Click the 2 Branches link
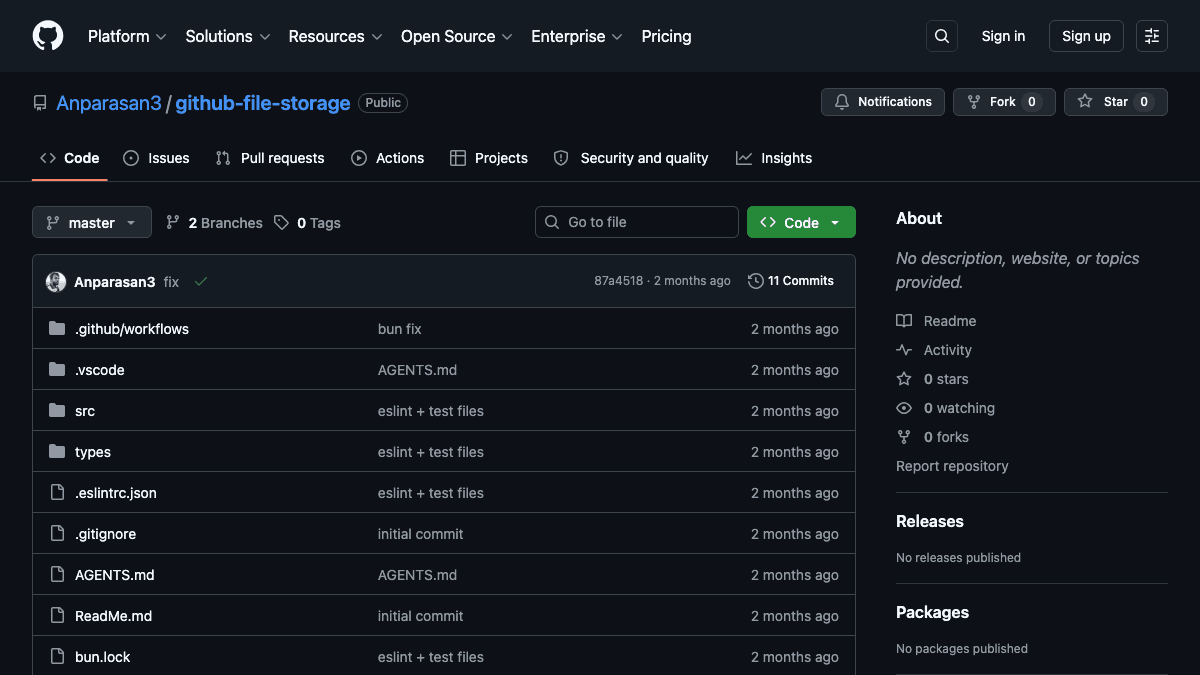 [214, 223]
